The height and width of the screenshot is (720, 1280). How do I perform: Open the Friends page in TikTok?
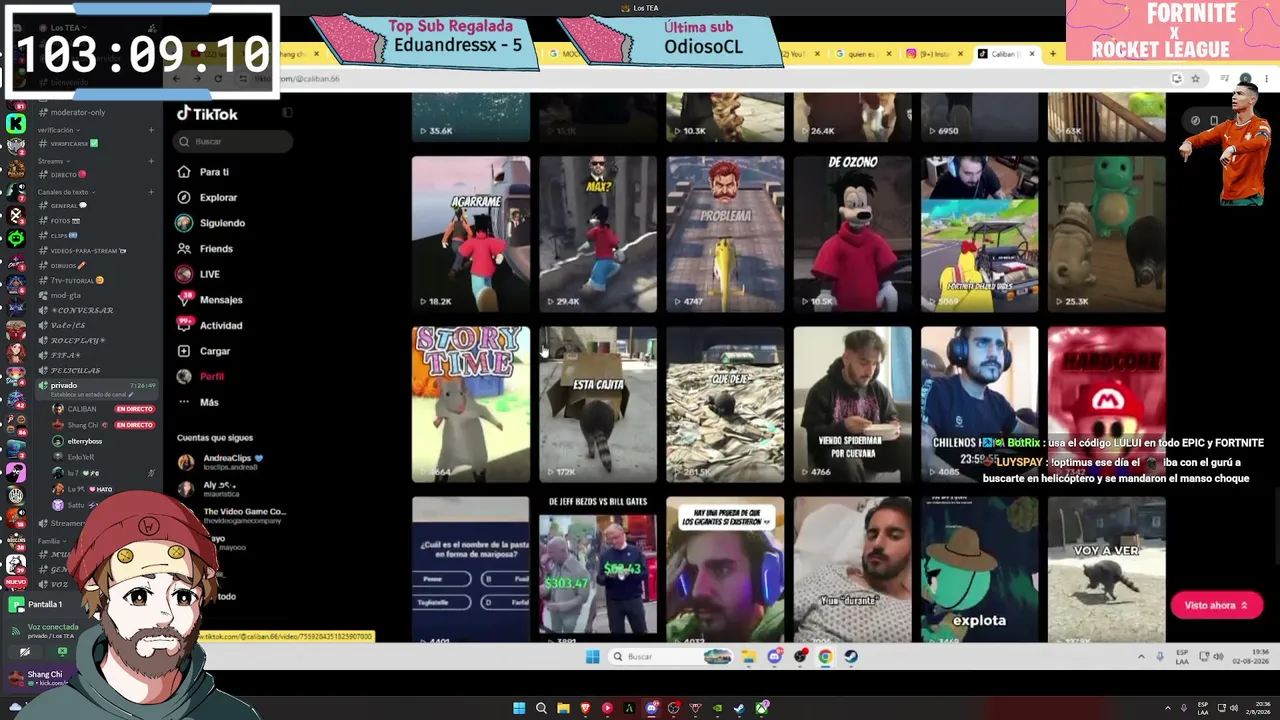click(205, 248)
